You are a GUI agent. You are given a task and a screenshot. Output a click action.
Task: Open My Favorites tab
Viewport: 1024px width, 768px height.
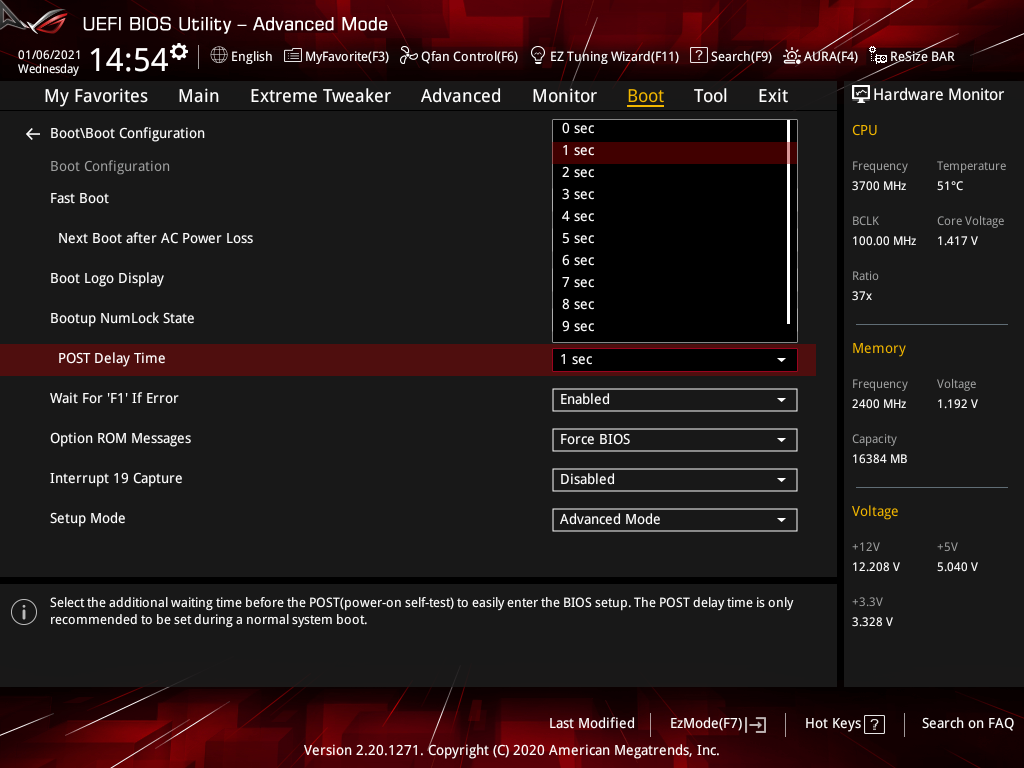(x=96, y=96)
